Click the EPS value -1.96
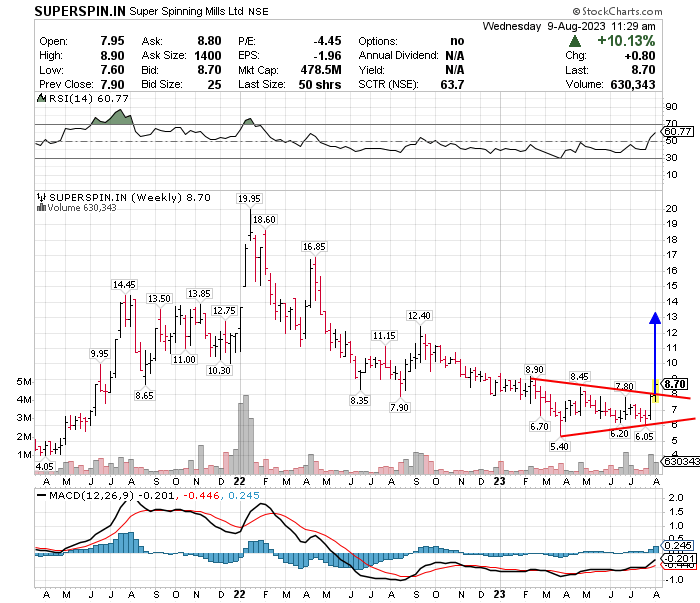This screenshot has width=700, height=603. click(327, 56)
